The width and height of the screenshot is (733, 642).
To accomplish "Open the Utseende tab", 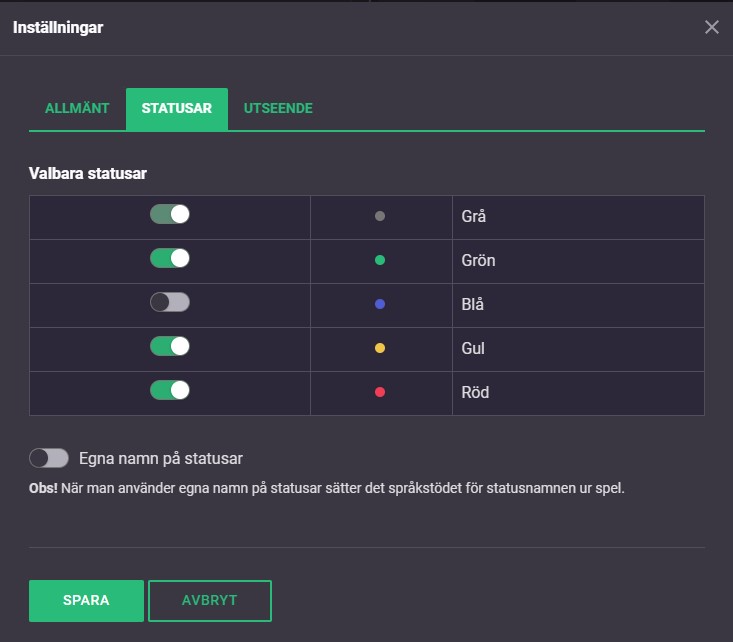I will coord(278,109).
